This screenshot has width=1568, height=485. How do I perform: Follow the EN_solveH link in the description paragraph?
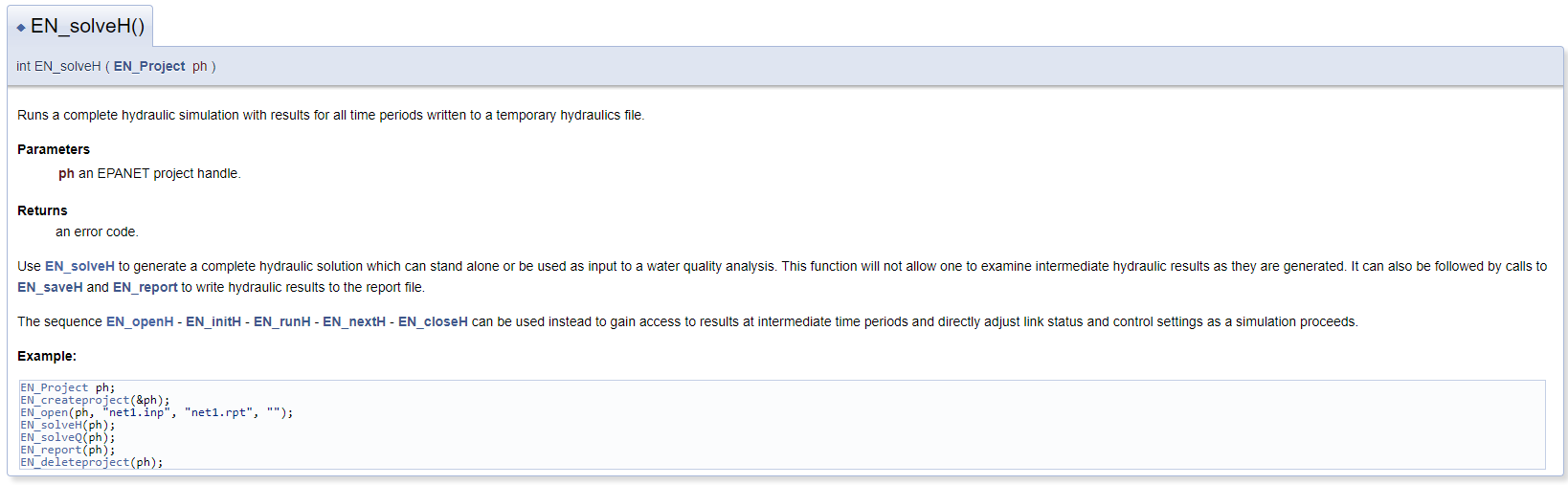pyautogui.click(x=79, y=266)
